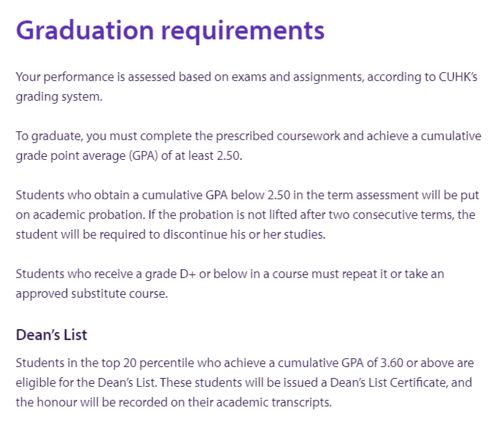Click the word CUHK's in first paragraph

(x=458, y=77)
